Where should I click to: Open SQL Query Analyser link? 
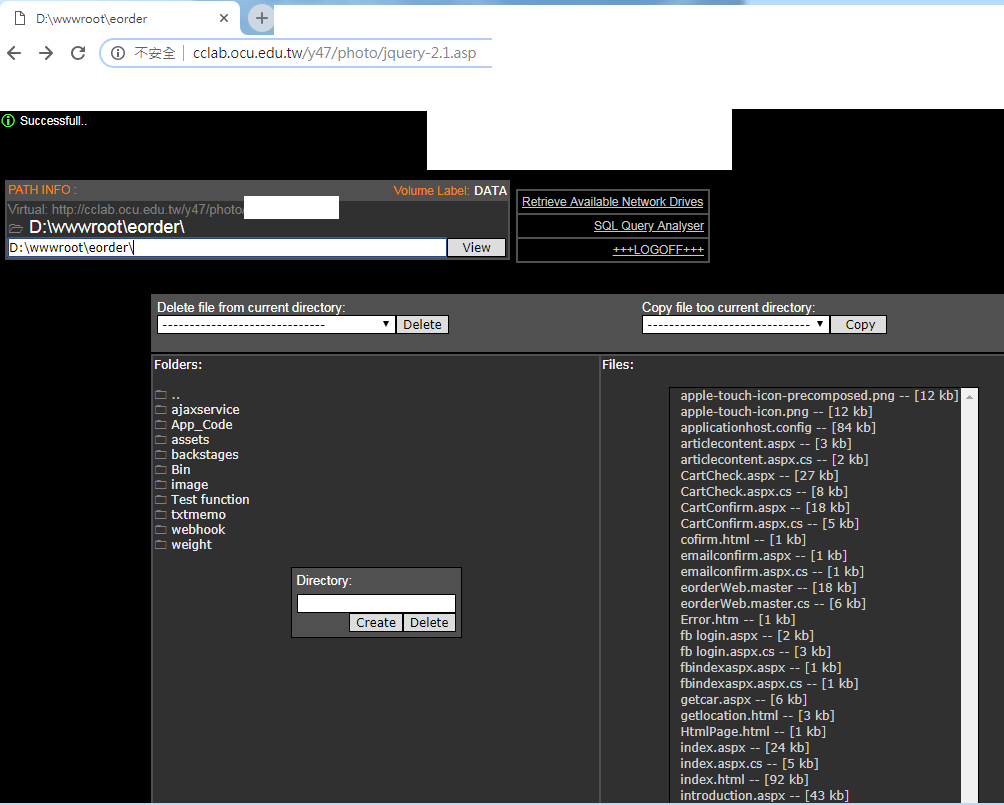coord(649,226)
